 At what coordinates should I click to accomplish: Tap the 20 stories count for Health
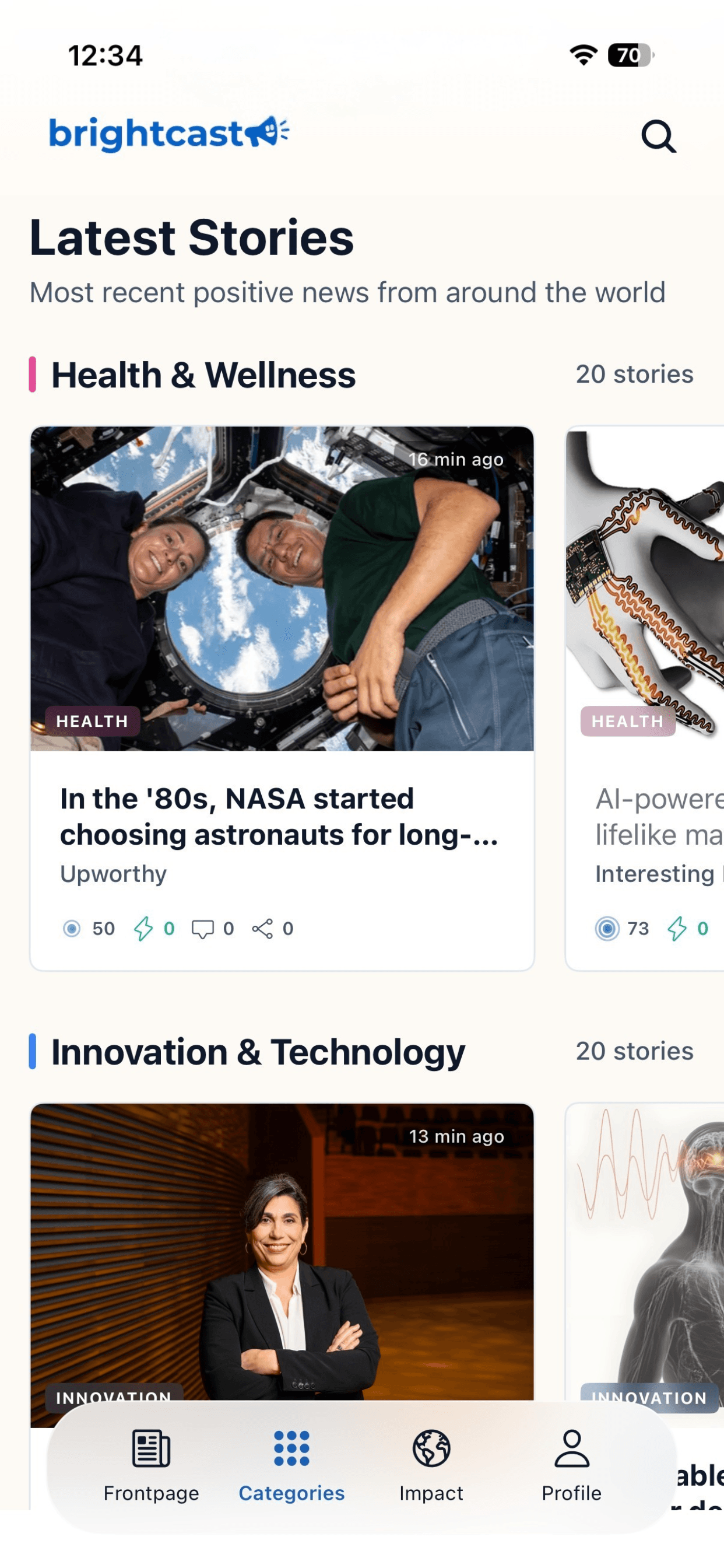[x=634, y=374]
